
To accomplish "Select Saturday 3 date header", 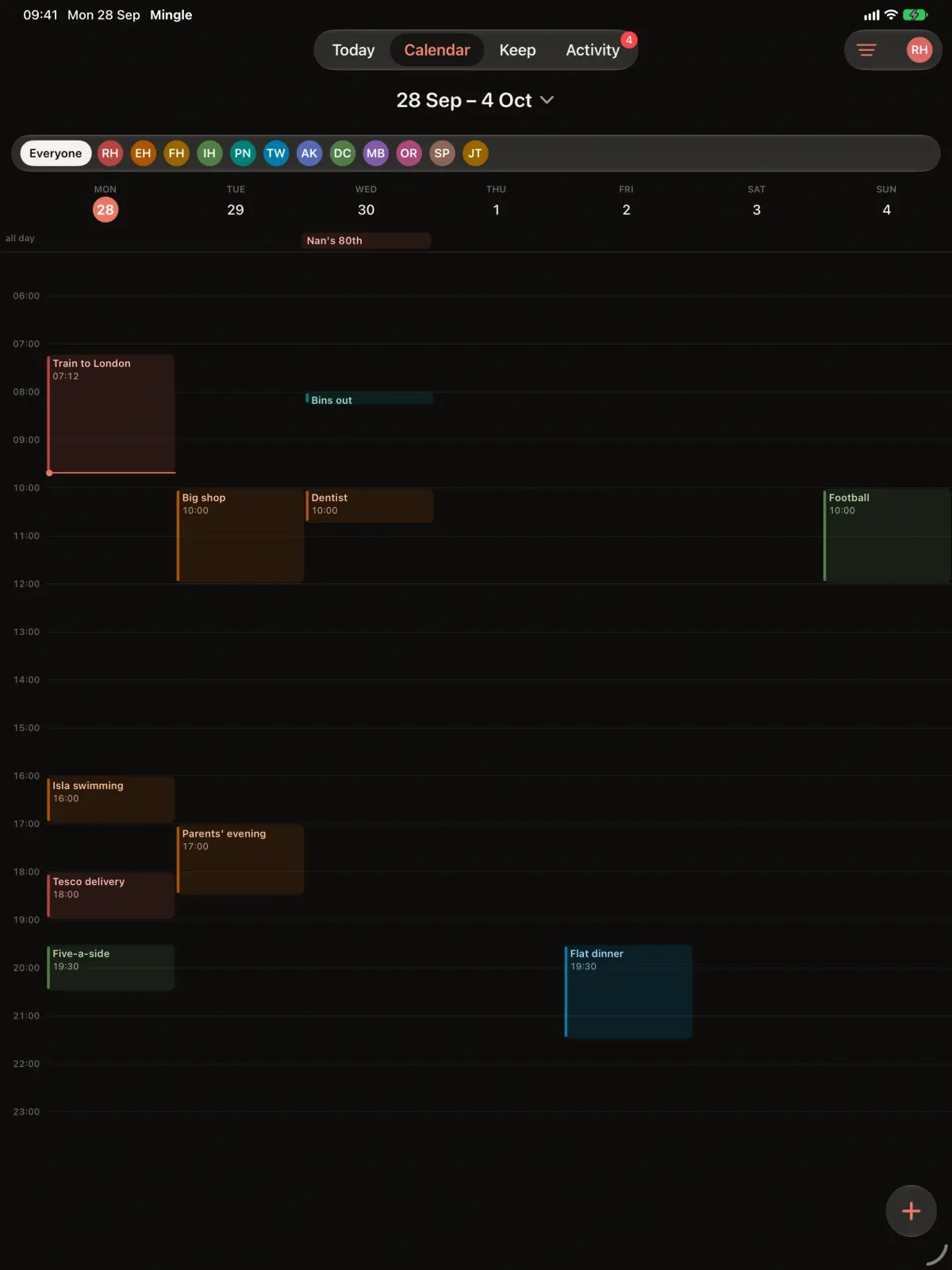I will (x=756, y=202).
